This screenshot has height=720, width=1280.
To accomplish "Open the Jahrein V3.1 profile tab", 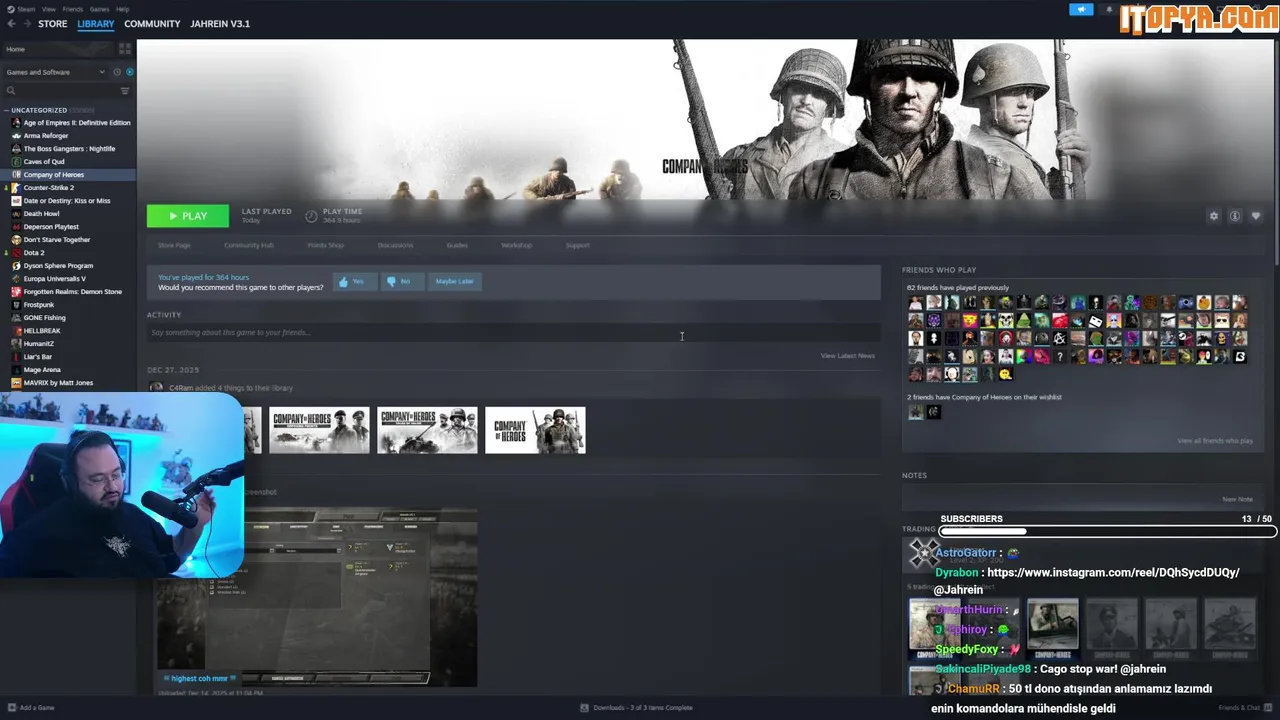I will click(220, 24).
